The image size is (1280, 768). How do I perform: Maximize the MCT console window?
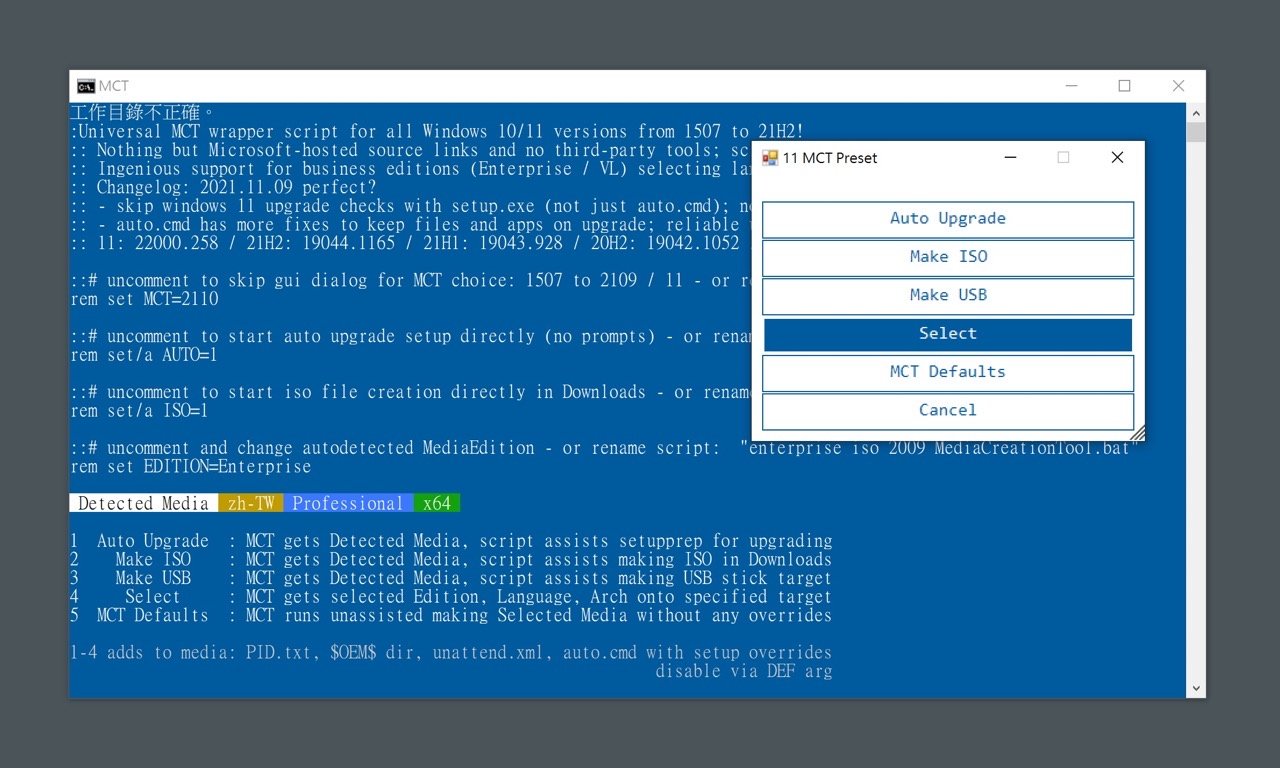point(1124,86)
